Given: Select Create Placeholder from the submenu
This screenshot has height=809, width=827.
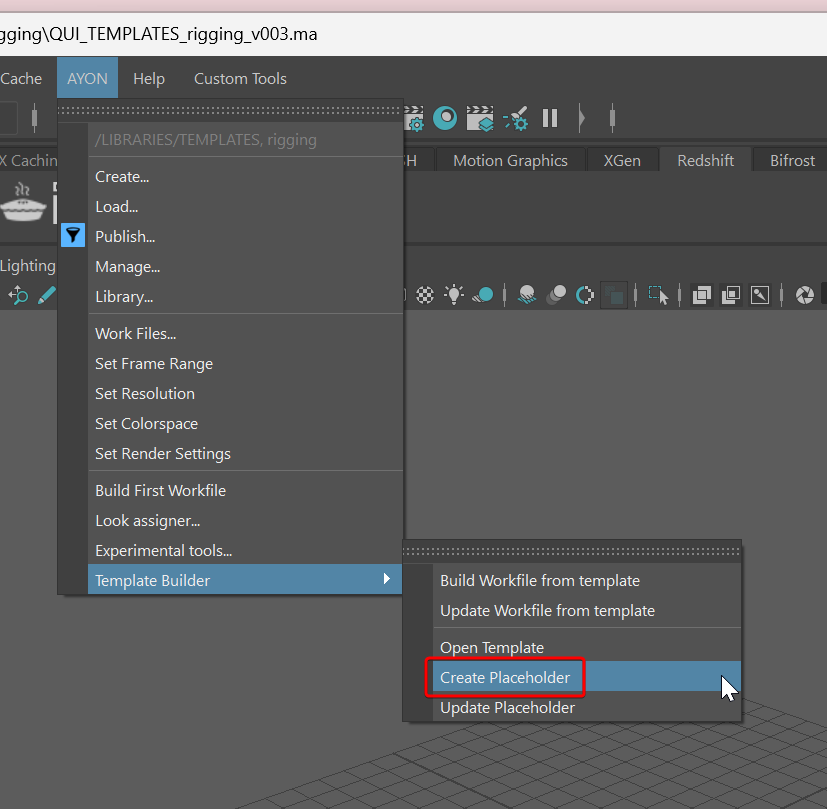Looking at the screenshot, I should click(x=505, y=678).
